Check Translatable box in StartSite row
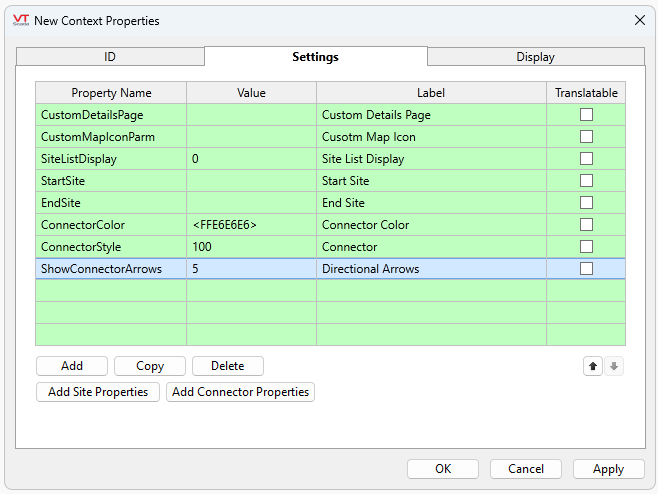Viewport: 658px width, 494px height. coord(586,180)
